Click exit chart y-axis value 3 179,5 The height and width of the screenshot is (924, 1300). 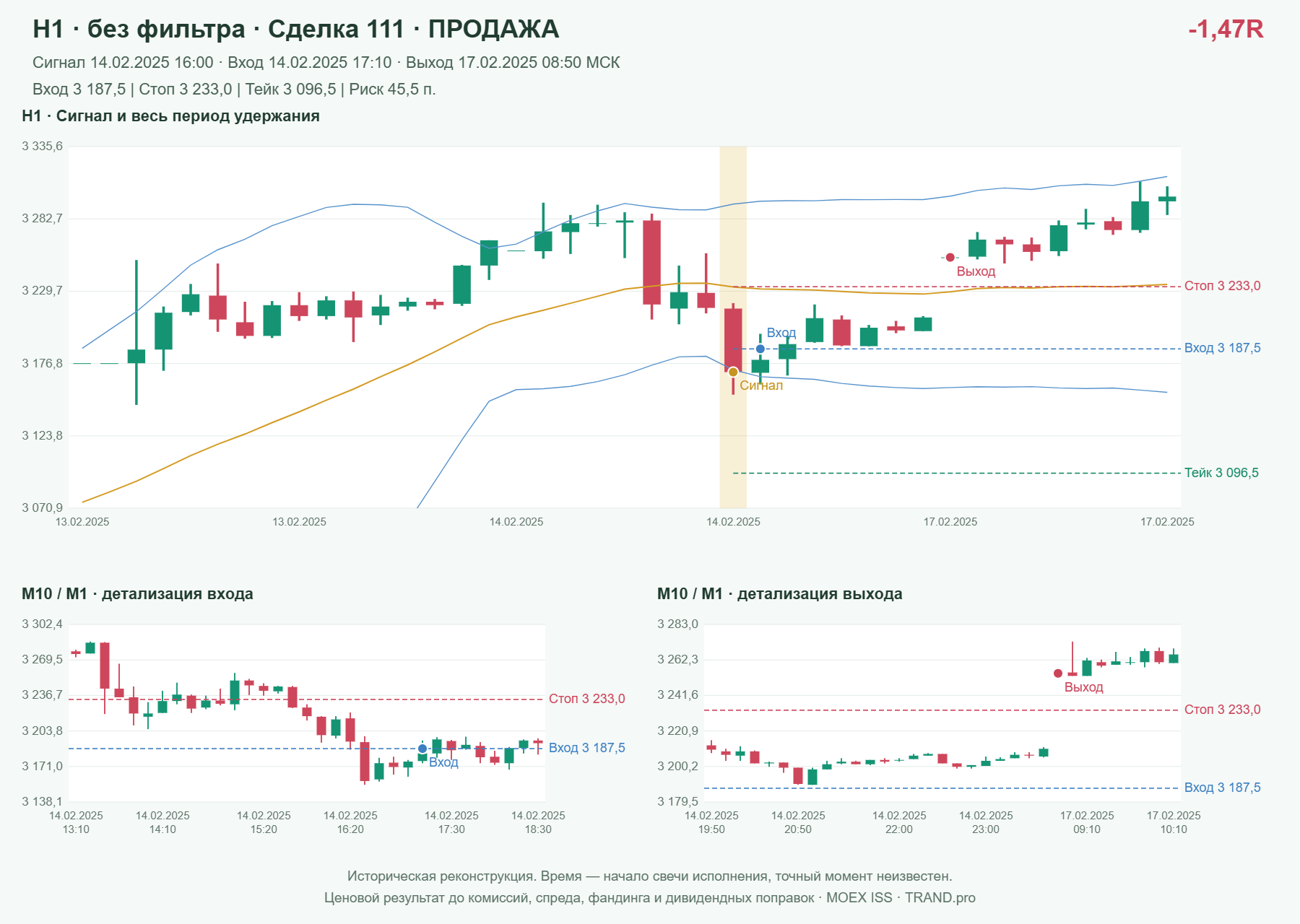point(677,801)
